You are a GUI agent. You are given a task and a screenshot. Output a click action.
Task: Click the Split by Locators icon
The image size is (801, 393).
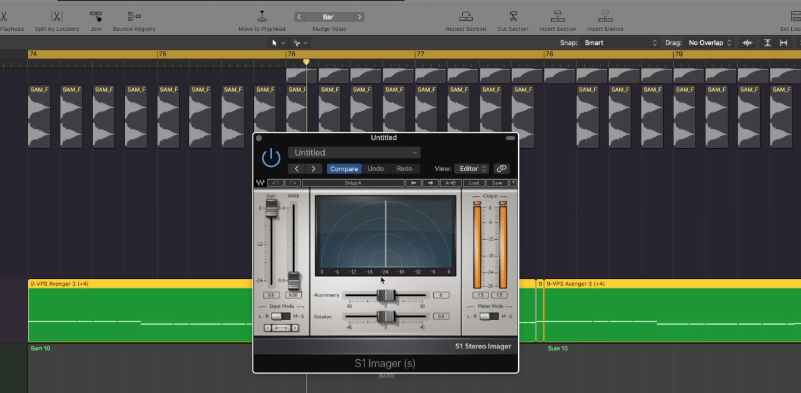pos(57,16)
